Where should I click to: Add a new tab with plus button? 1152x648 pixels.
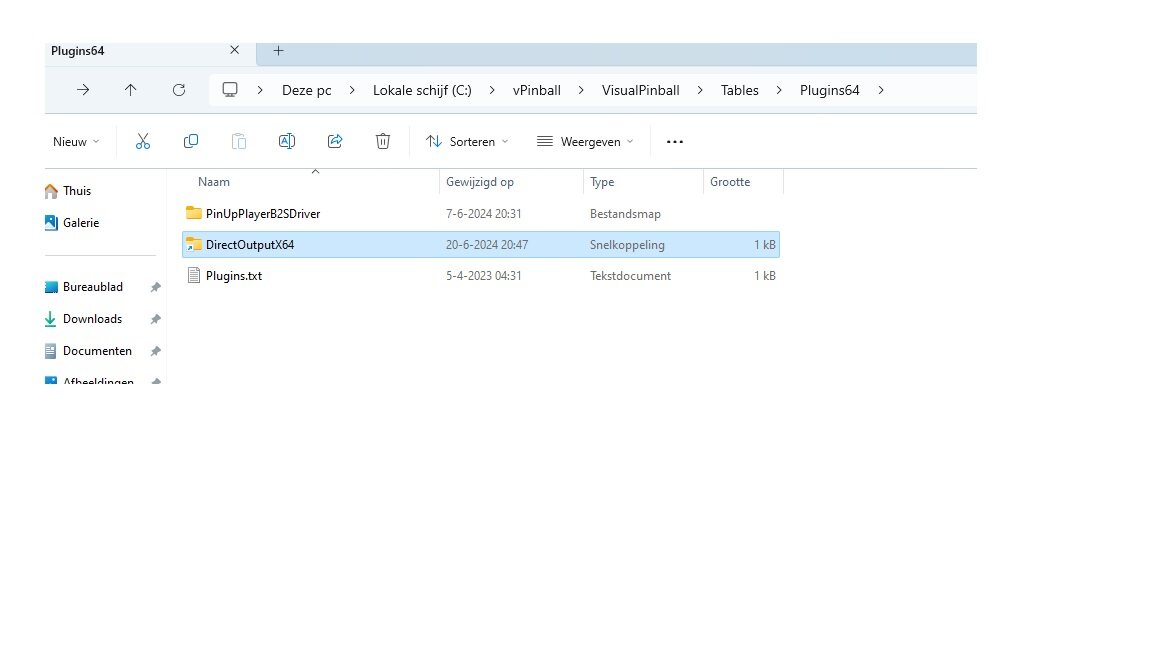pyautogui.click(x=279, y=51)
